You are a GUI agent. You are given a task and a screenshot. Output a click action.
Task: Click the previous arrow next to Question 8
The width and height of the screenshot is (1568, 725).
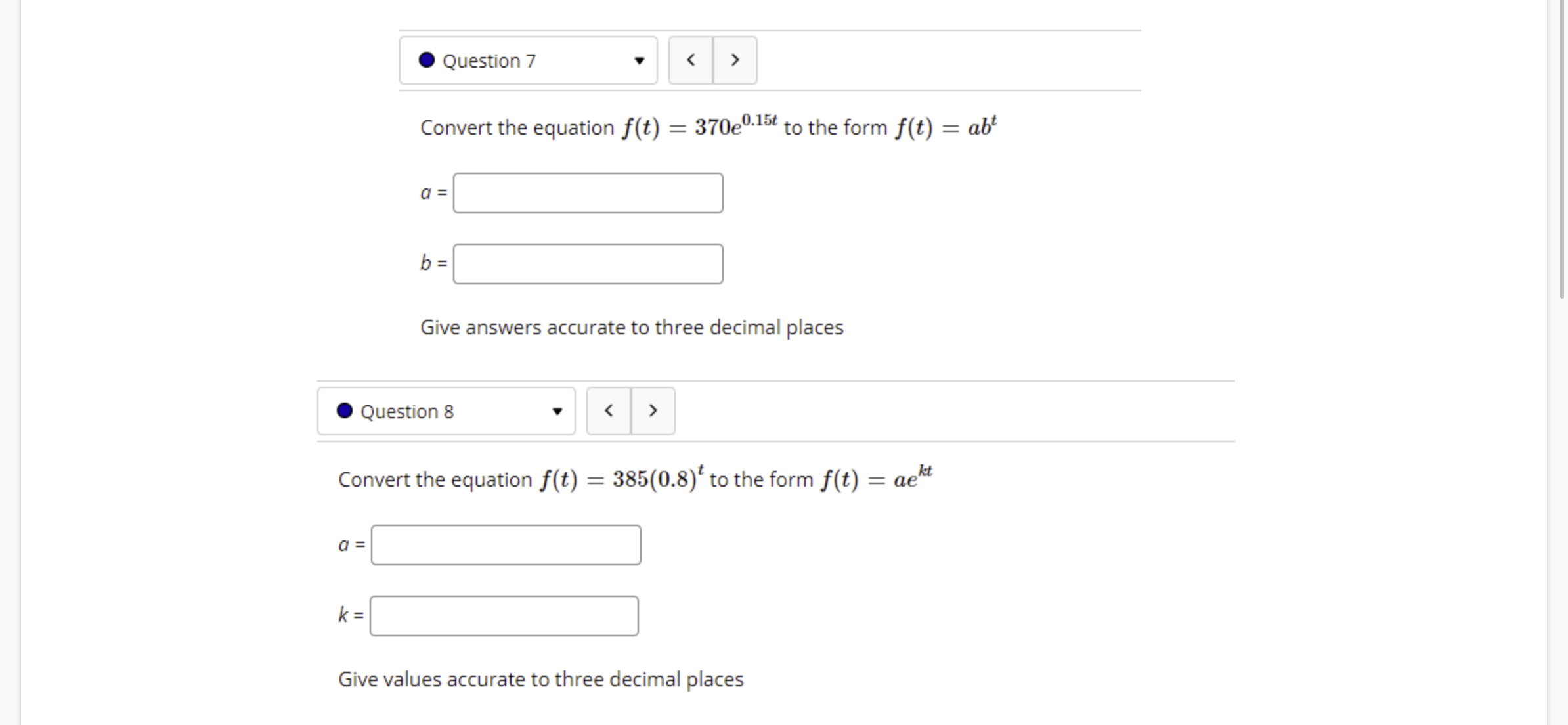[608, 411]
